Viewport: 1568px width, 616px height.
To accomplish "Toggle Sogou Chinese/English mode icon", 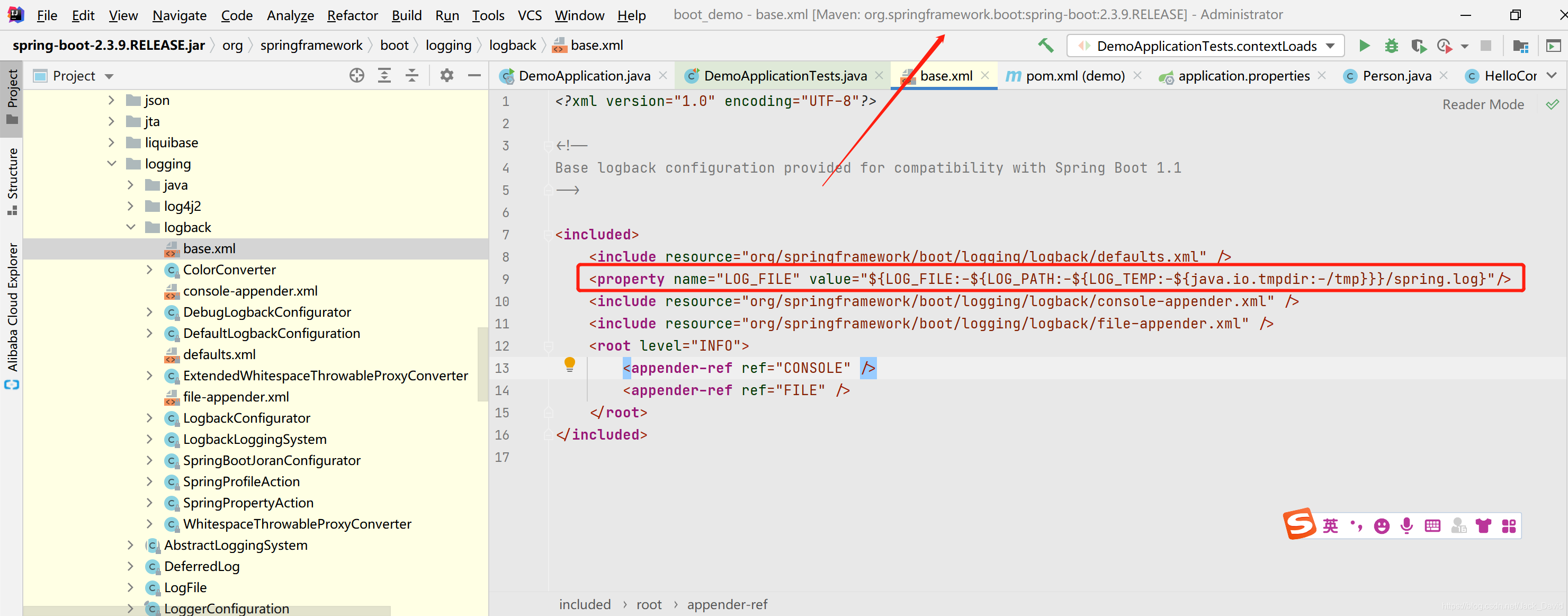I will click(x=1331, y=526).
